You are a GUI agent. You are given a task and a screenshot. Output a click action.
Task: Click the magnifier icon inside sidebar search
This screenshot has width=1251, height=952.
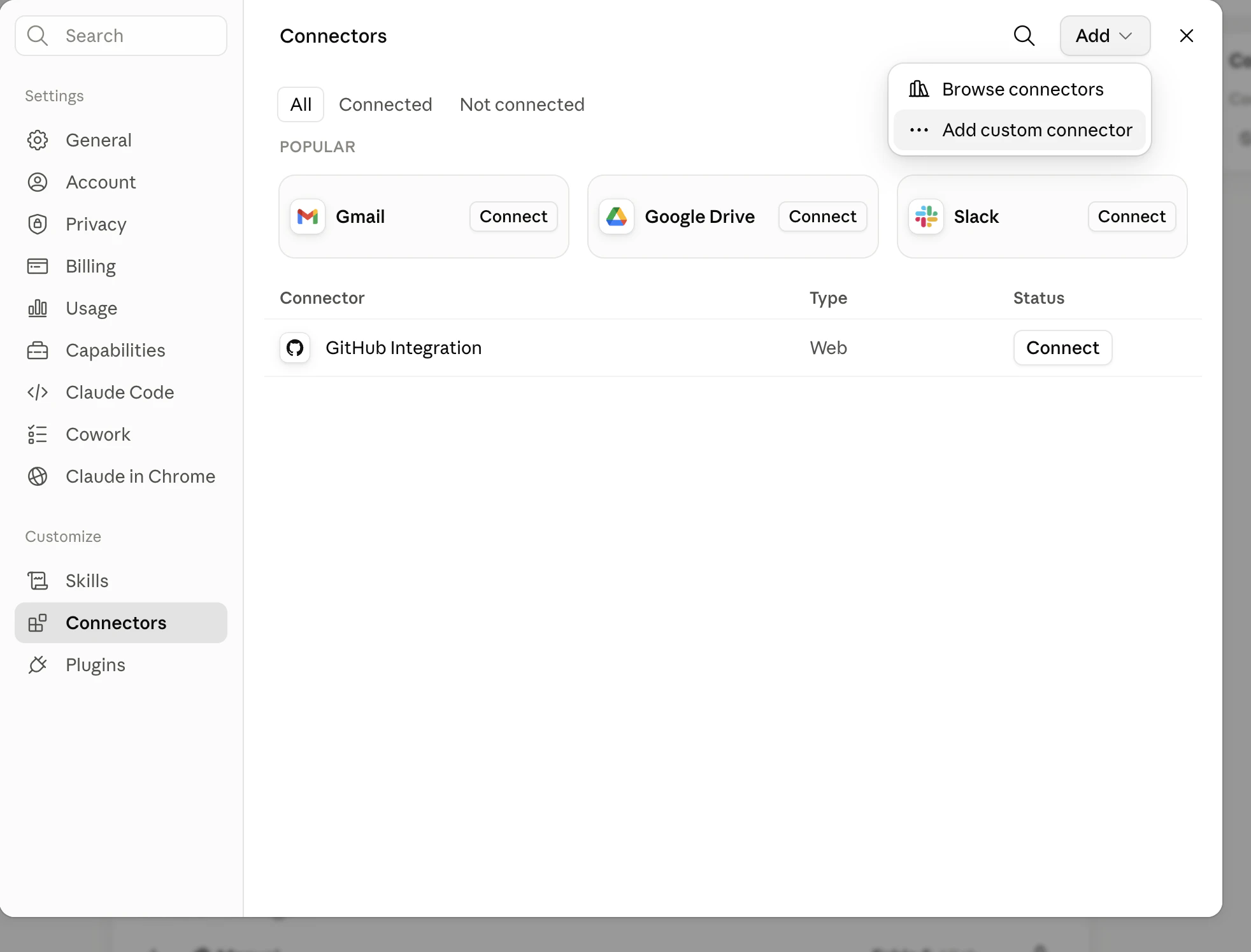pyautogui.click(x=38, y=36)
